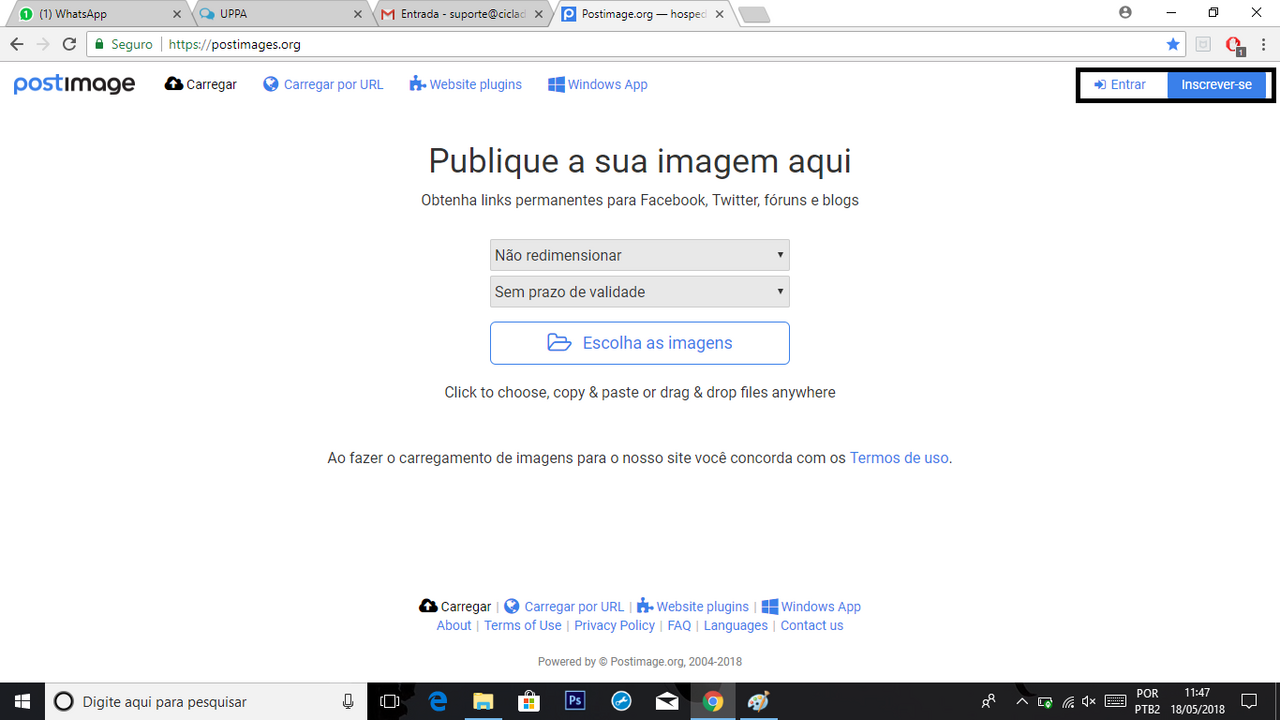Click the Windows logo by top Windows App

556,84
